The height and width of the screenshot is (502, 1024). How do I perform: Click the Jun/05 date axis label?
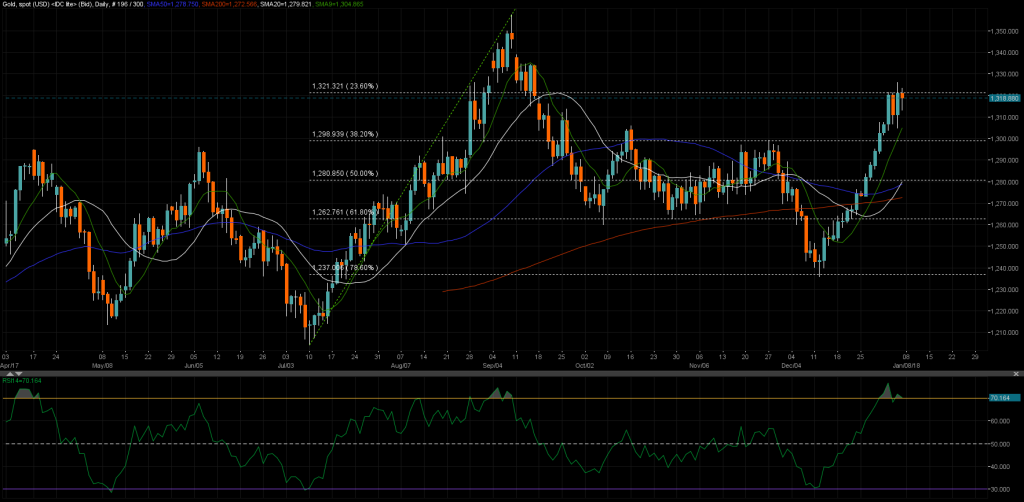(193, 366)
